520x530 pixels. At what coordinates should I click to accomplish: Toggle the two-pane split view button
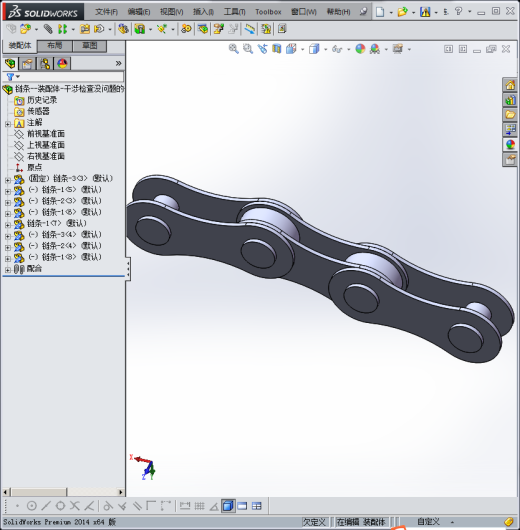242,506
